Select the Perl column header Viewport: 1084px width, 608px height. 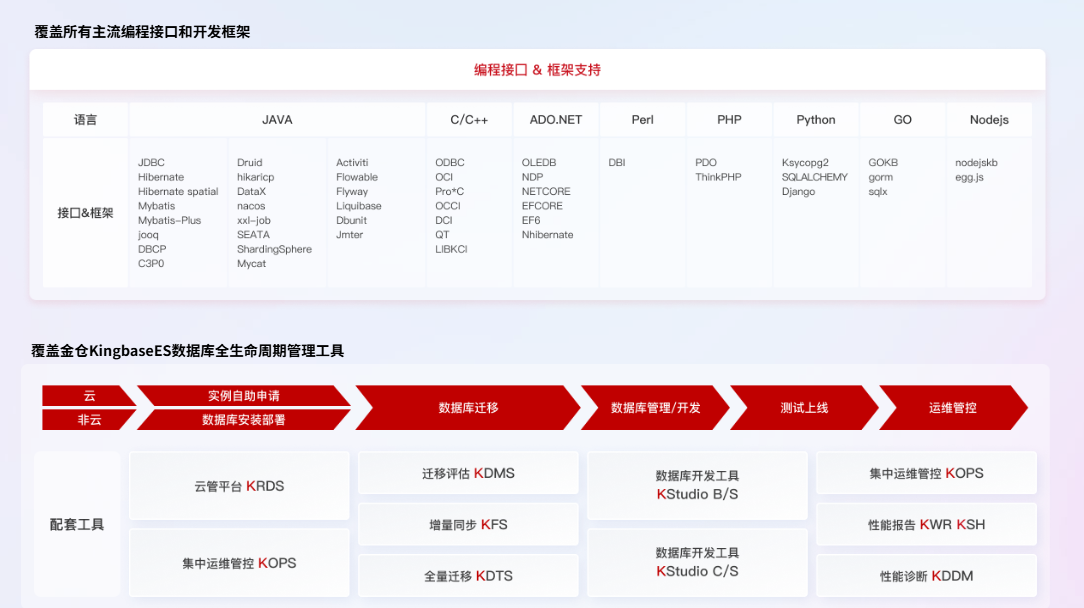[642, 120]
